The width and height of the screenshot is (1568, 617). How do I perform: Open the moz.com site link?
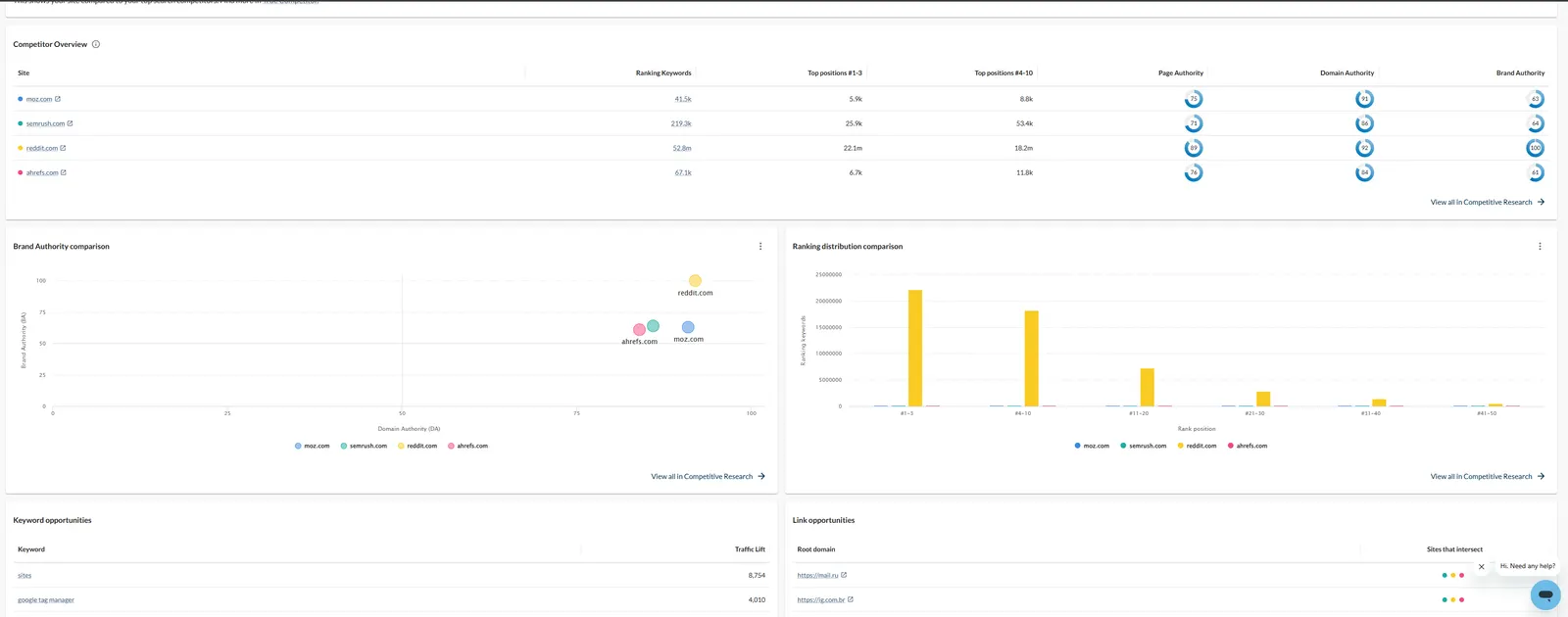coord(39,99)
